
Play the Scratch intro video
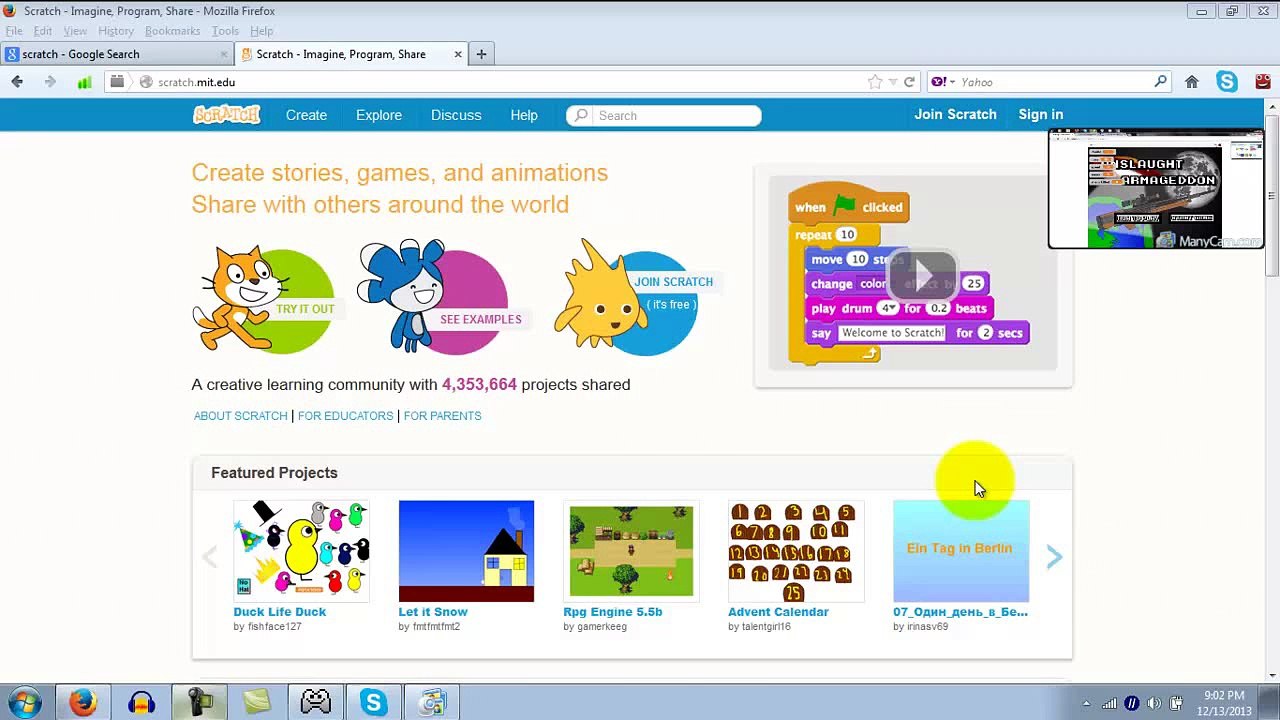pos(923,275)
